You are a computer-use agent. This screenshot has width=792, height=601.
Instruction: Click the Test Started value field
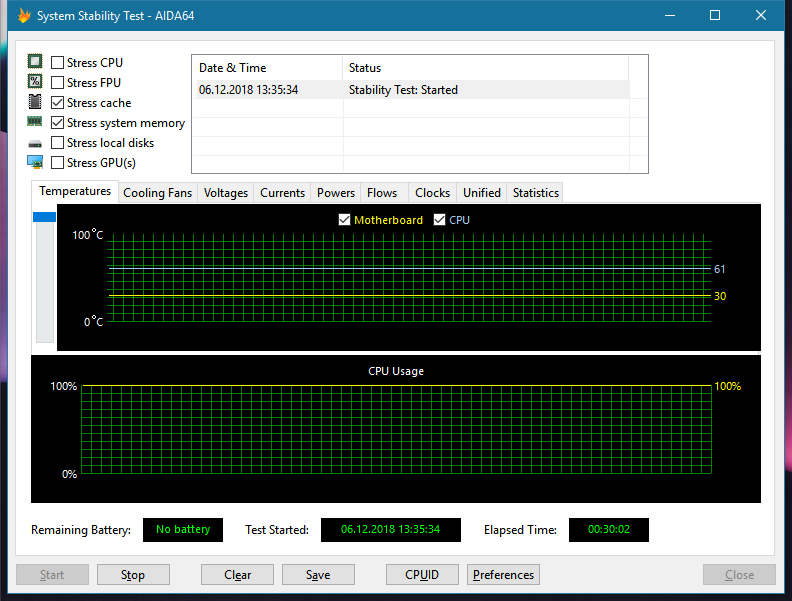click(x=390, y=530)
